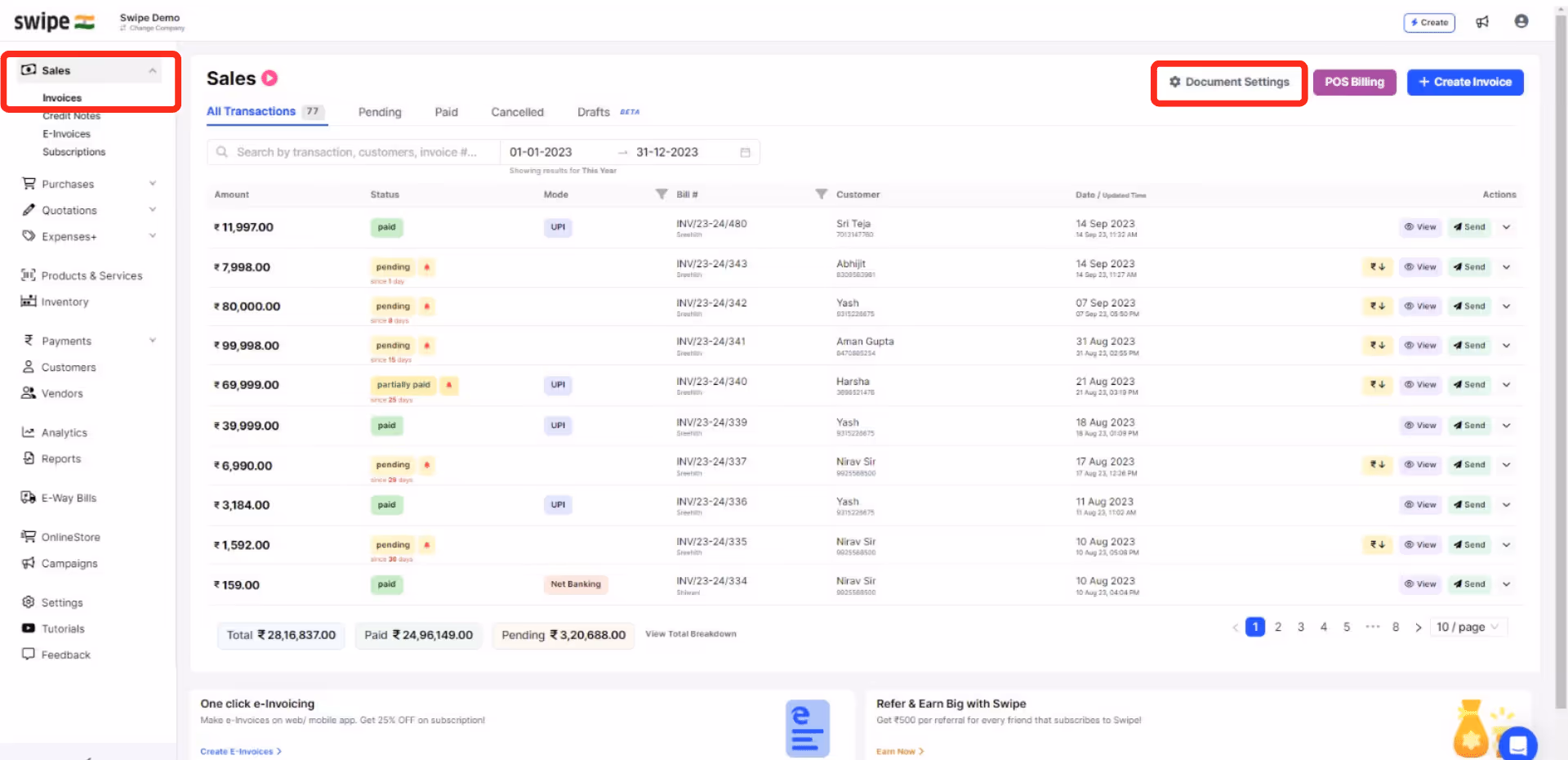Record payment icon for INV/23-24/342
This screenshot has height=760, width=1568.
[x=1378, y=306]
